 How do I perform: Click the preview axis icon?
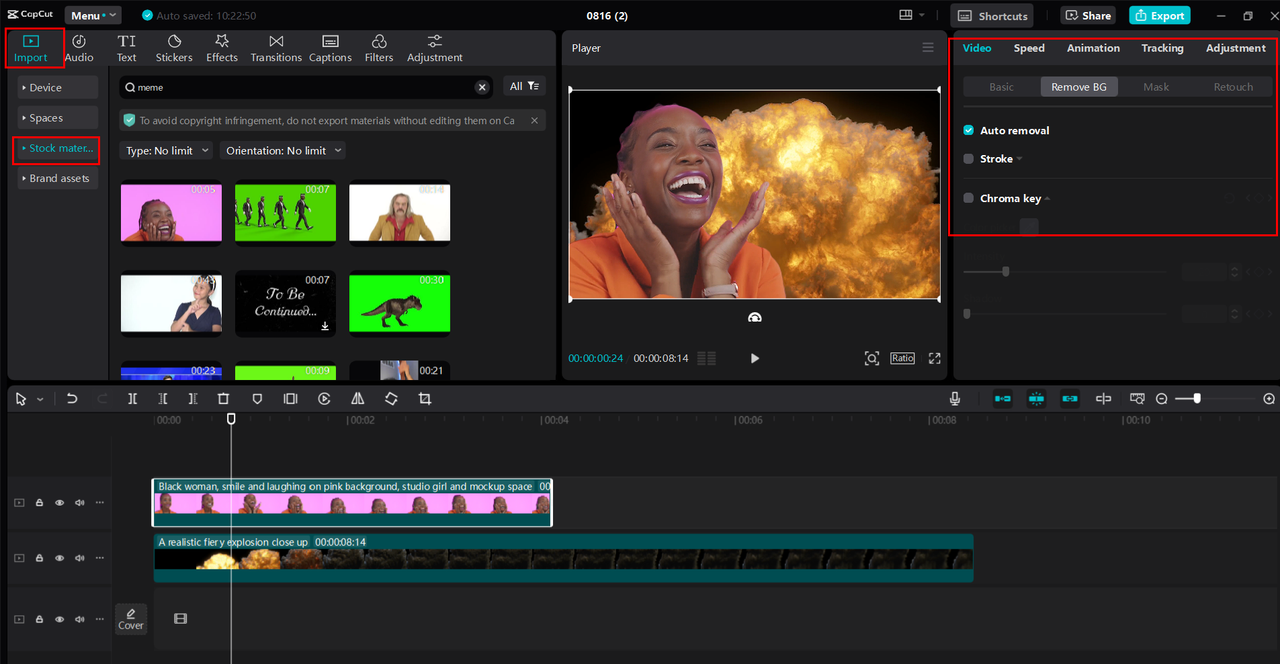pos(1103,398)
